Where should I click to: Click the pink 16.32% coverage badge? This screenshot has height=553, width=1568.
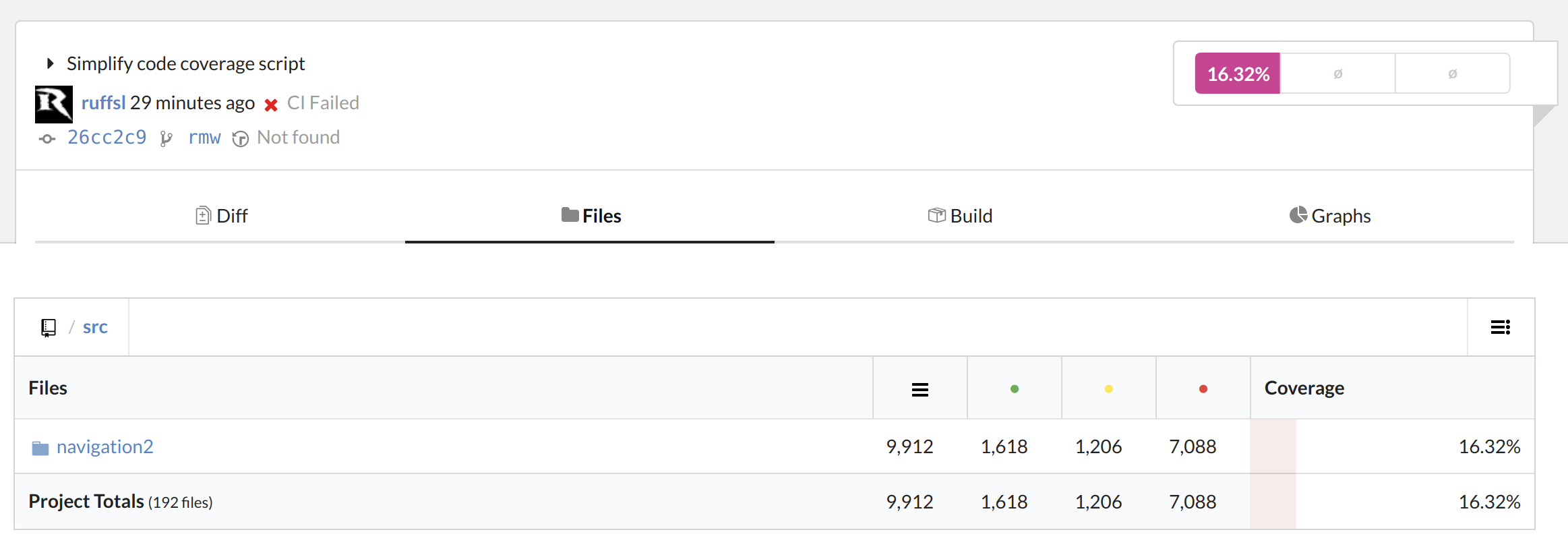[x=1237, y=73]
